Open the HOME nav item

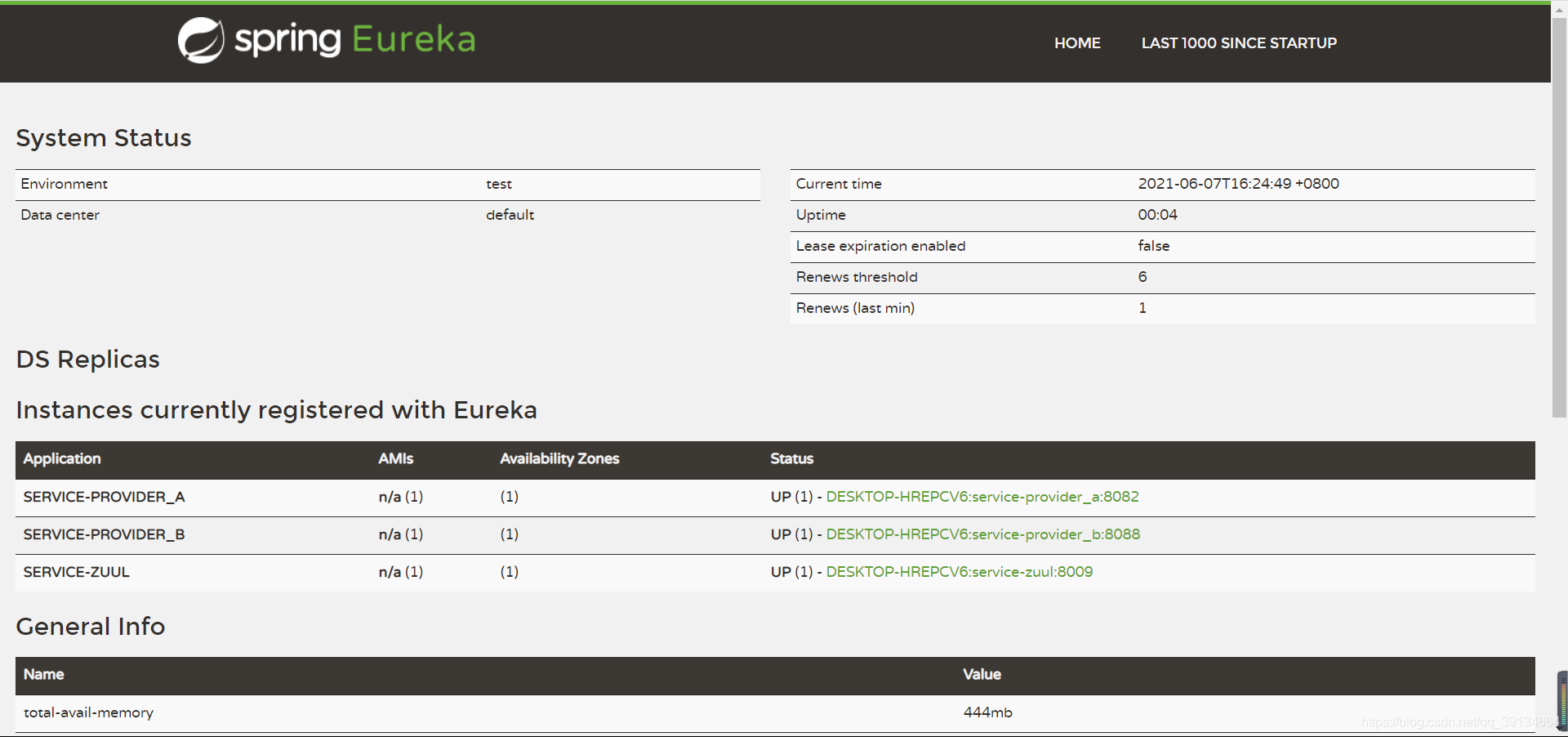click(1077, 43)
